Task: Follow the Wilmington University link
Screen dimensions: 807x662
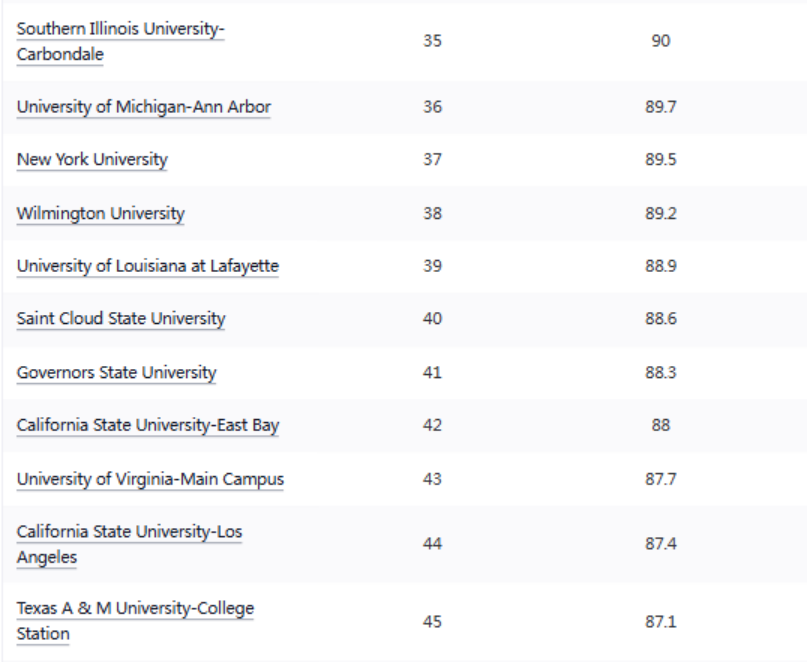Action: (x=101, y=213)
